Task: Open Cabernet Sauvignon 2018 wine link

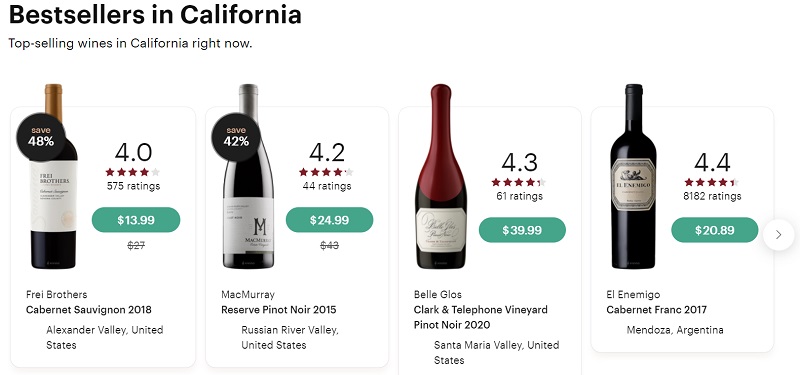Action: (89, 310)
